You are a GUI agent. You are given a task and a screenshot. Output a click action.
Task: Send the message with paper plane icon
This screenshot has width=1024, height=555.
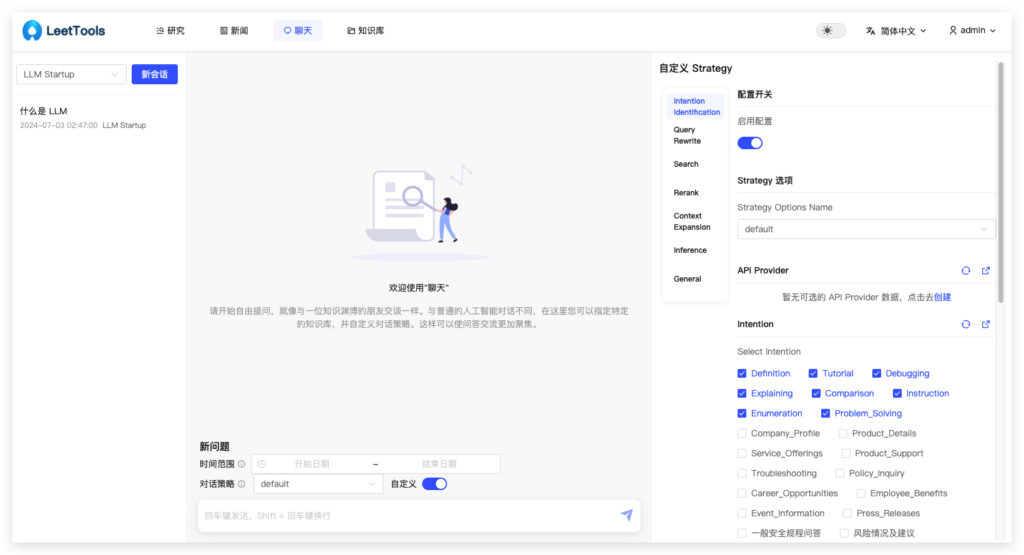[626, 515]
